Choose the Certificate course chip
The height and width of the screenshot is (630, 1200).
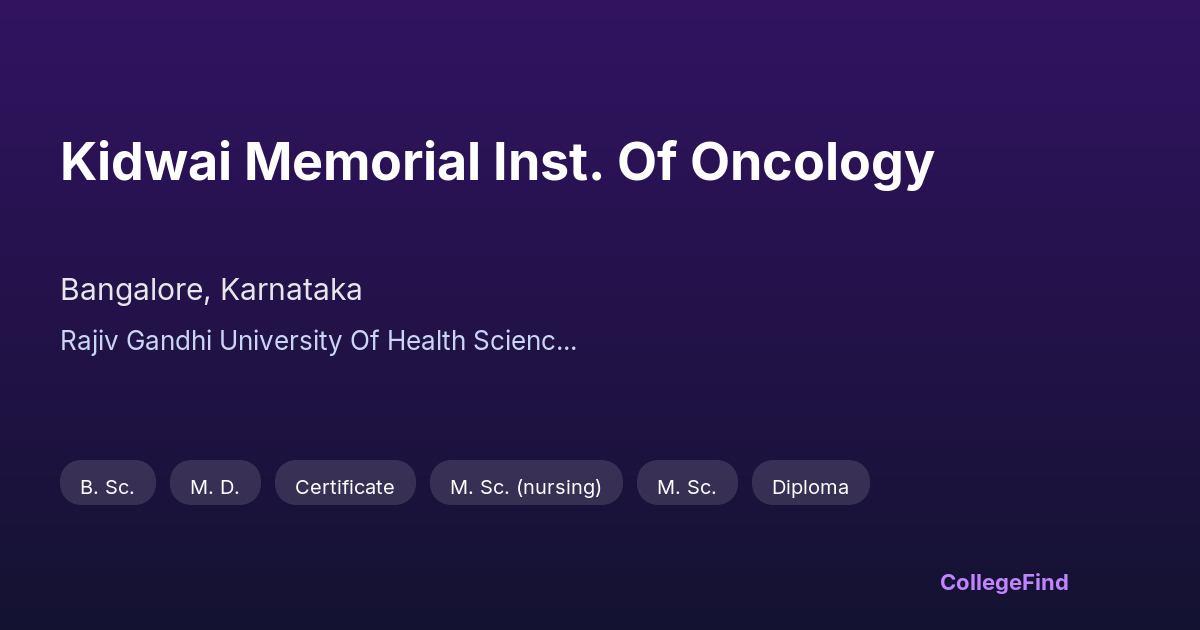coord(345,487)
